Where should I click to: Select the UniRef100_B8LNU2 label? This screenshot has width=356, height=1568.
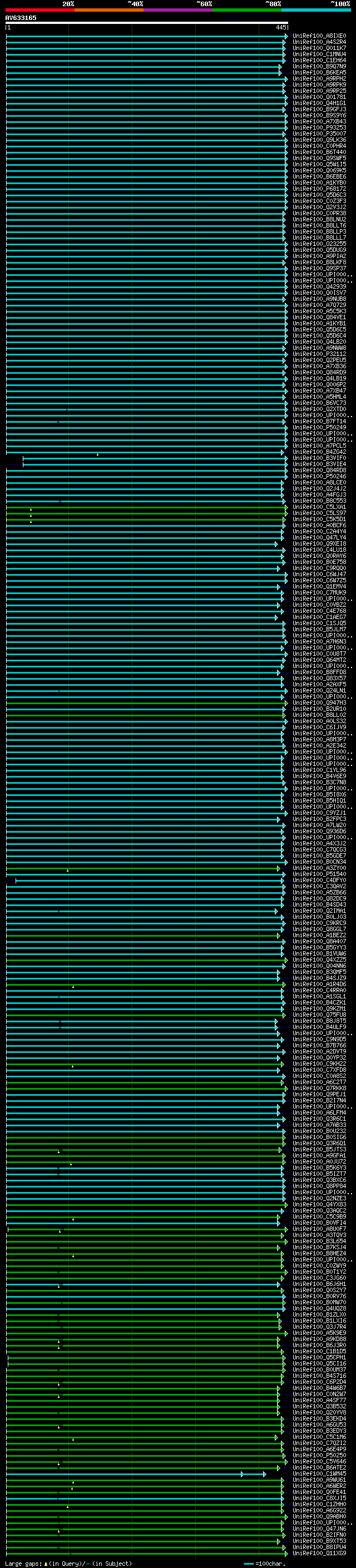point(319,219)
